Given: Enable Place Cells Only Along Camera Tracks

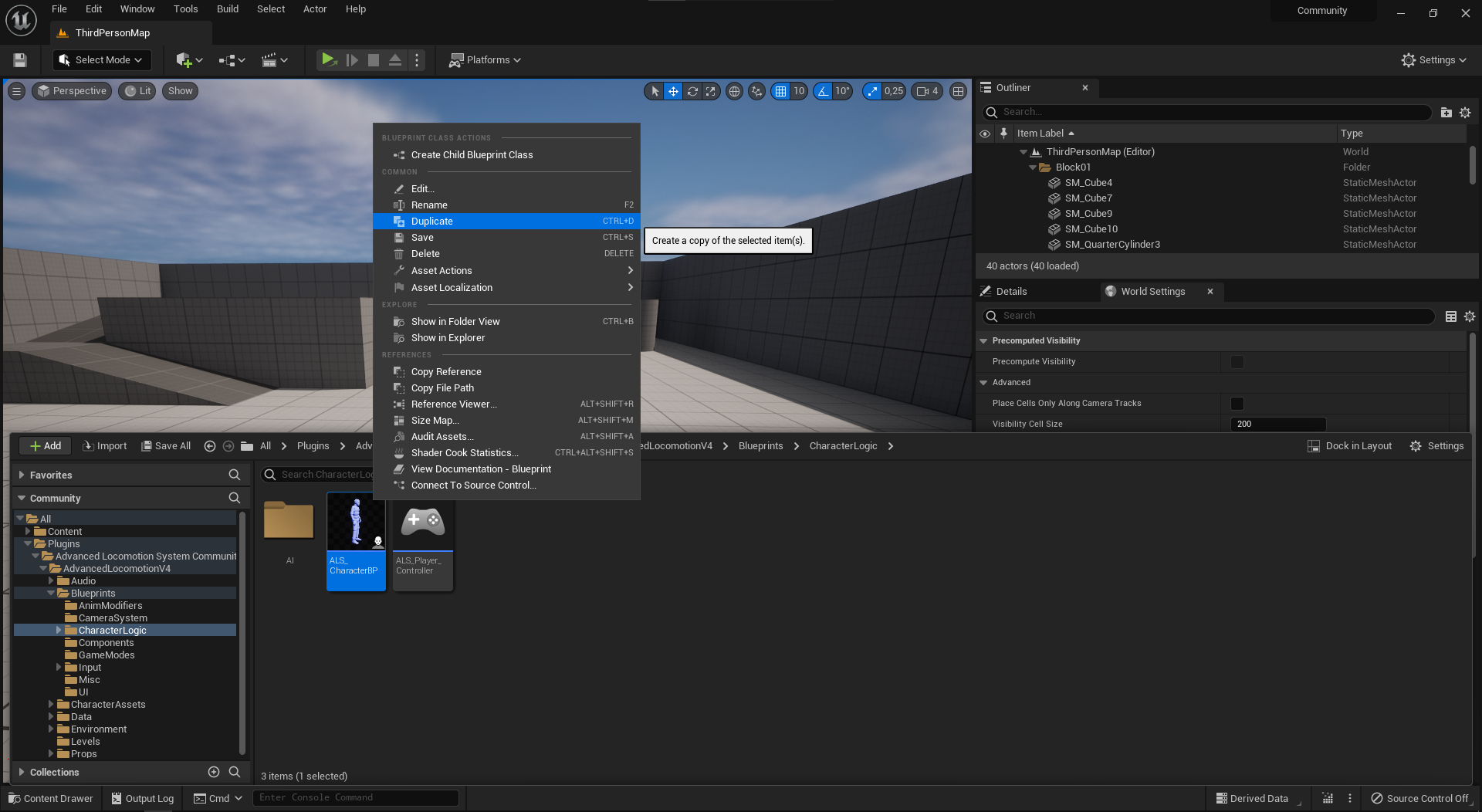Looking at the screenshot, I should pyautogui.click(x=1237, y=404).
